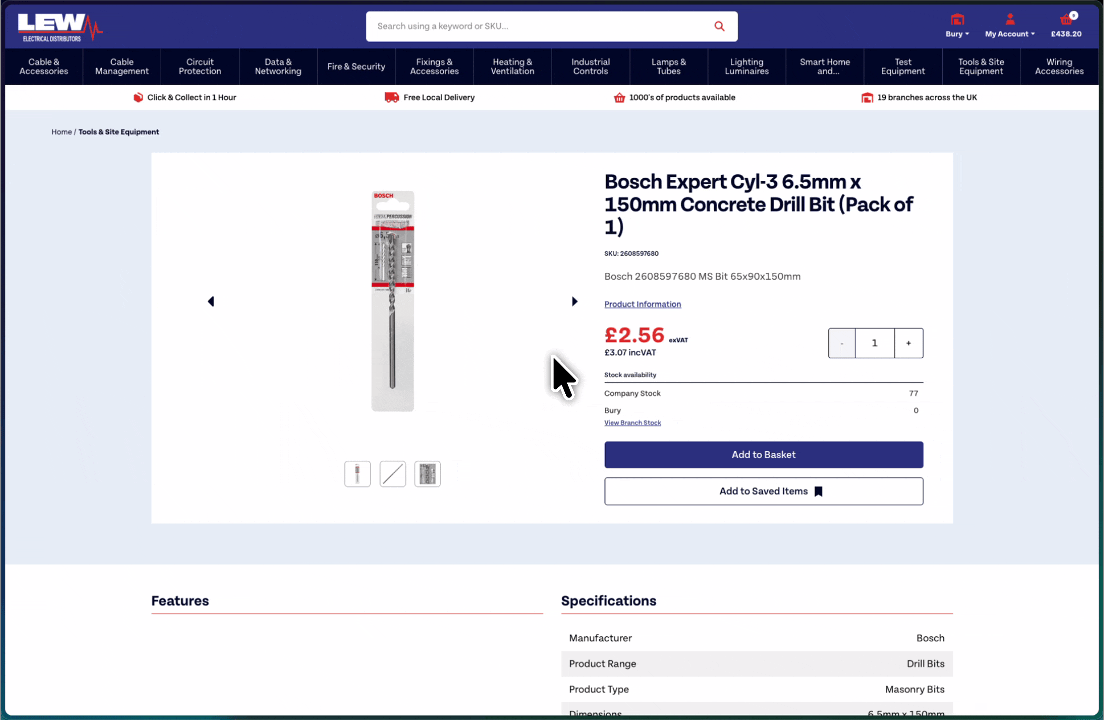
Task: Open the Tools & Site Equipment menu
Action: coord(981,66)
